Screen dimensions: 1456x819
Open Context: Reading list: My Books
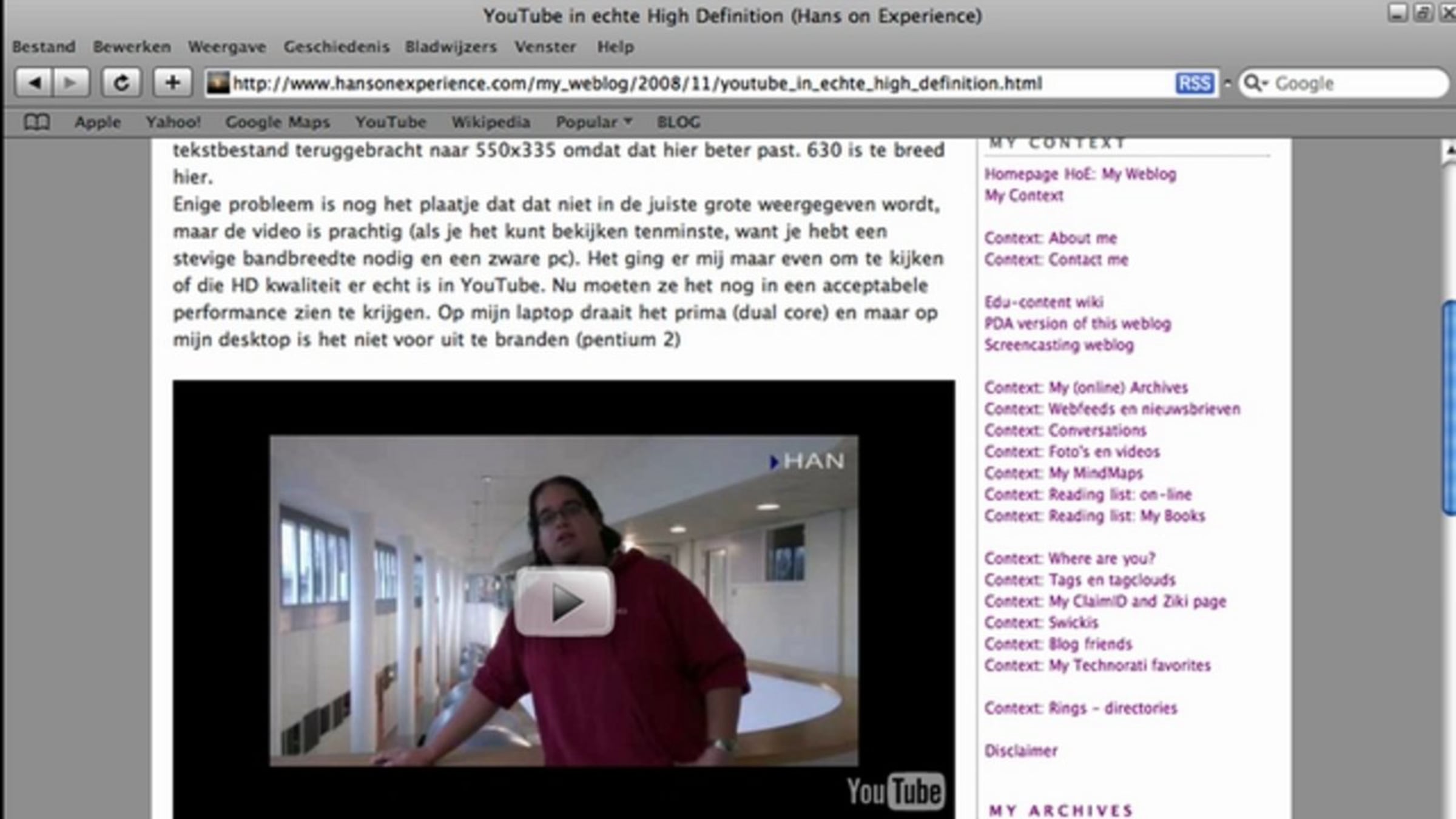(x=1094, y=516)
